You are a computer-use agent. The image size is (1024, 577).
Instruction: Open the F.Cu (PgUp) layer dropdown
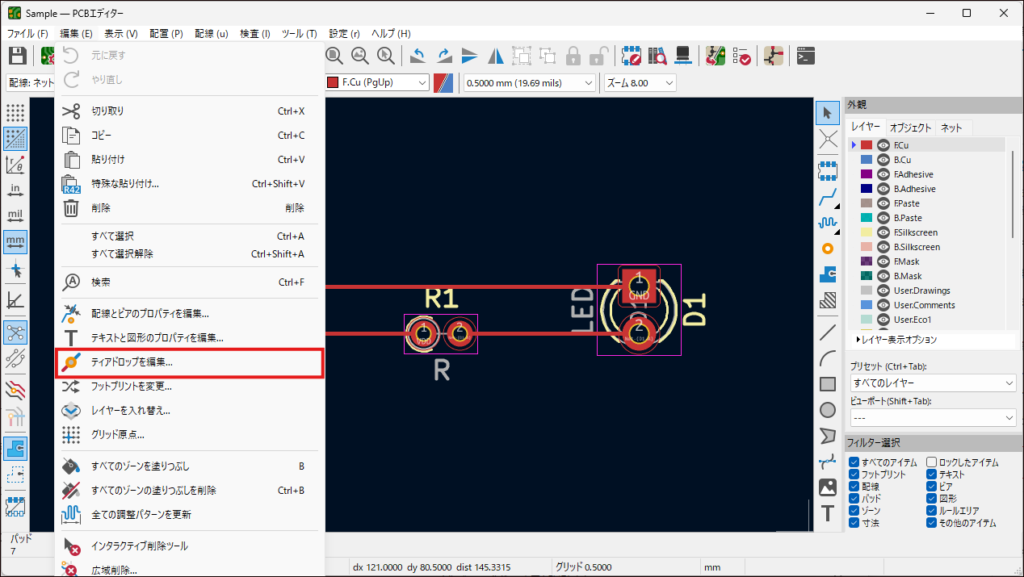pyautogui.click(x=379, y=82)
